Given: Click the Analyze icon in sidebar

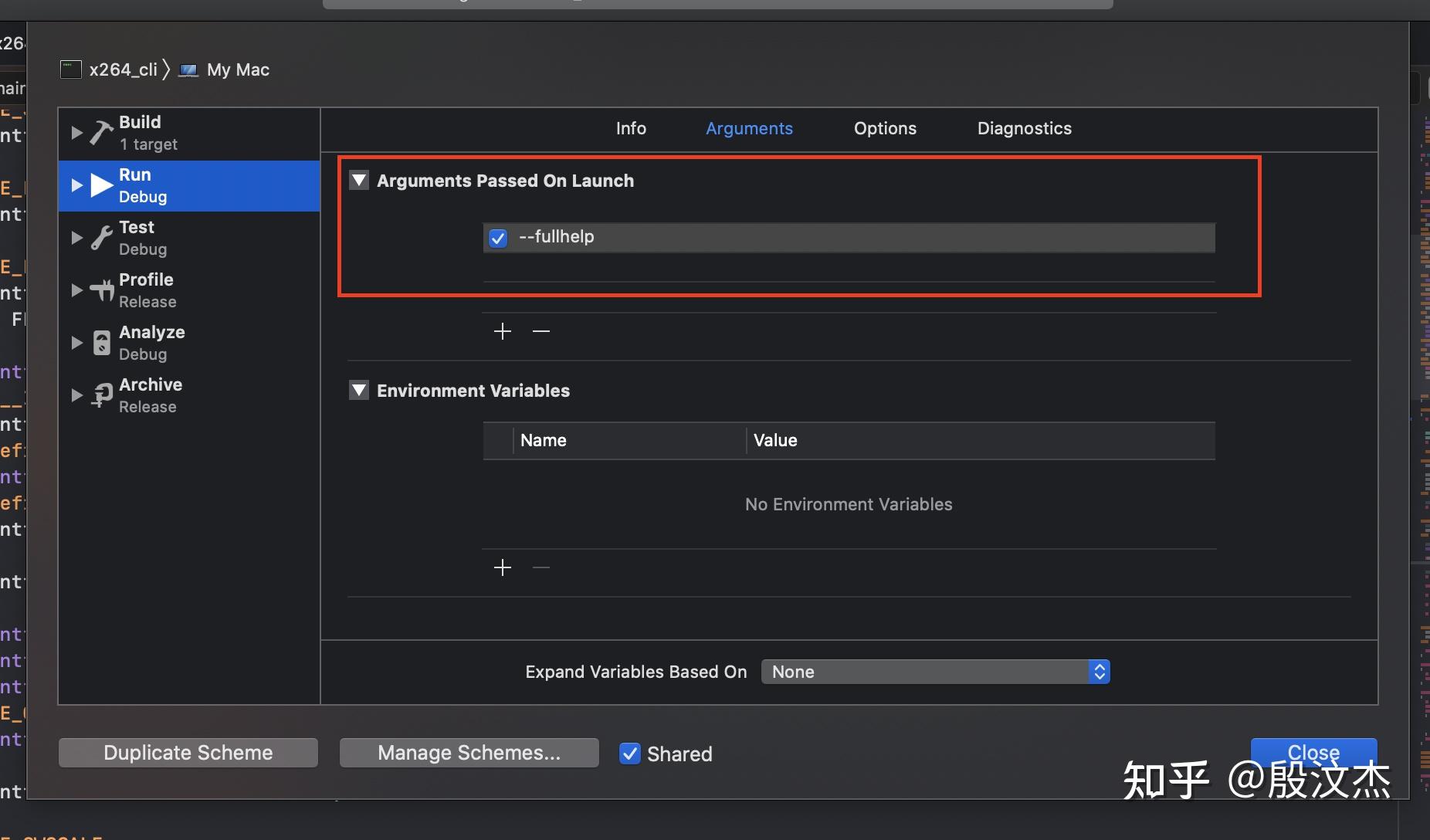Looking at the screenshot, I should (101, 343).
